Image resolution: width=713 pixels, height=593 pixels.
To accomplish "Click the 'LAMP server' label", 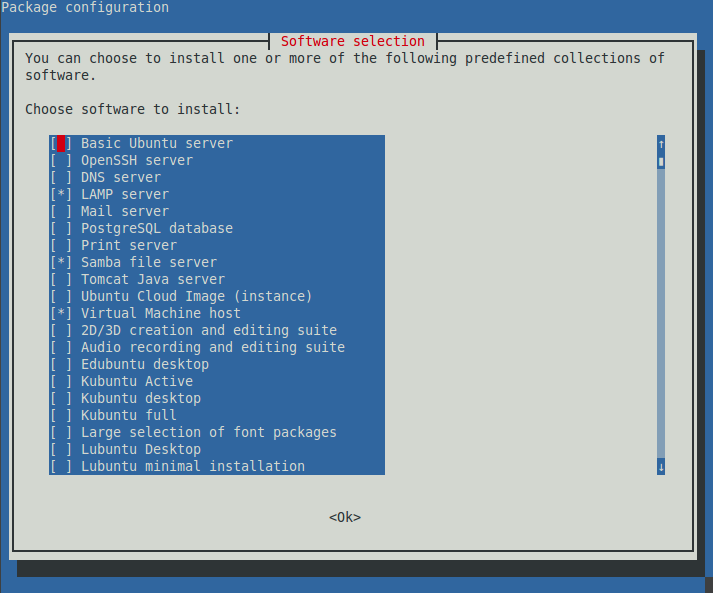I will [125, 194].
